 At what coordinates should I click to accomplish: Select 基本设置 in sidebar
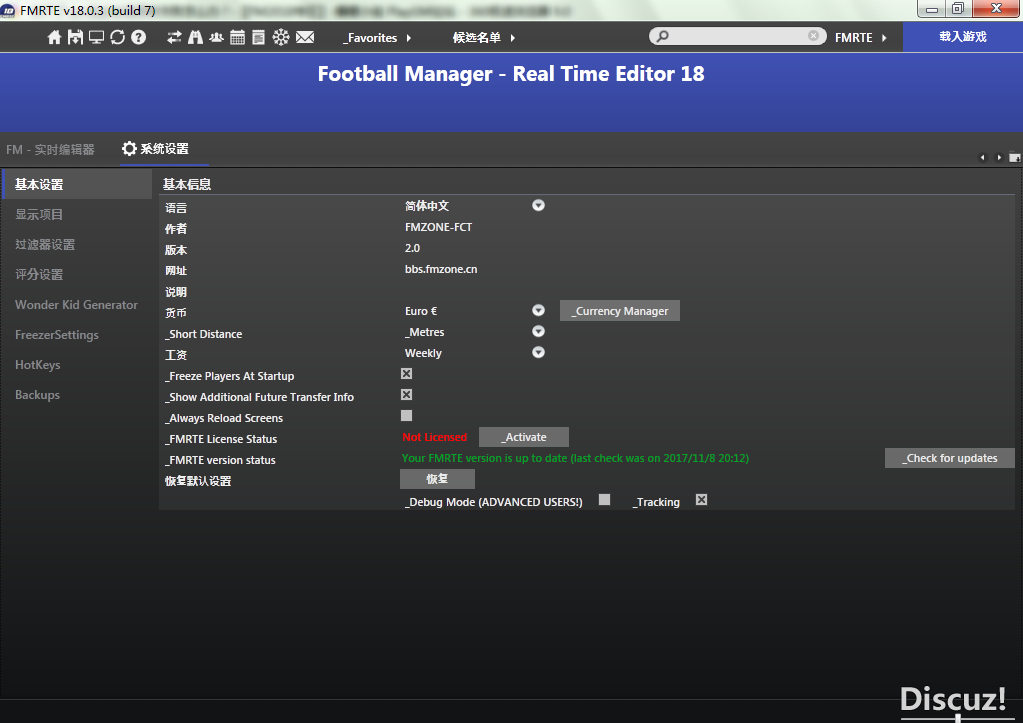pyautogui.click(x=77, y=185)
